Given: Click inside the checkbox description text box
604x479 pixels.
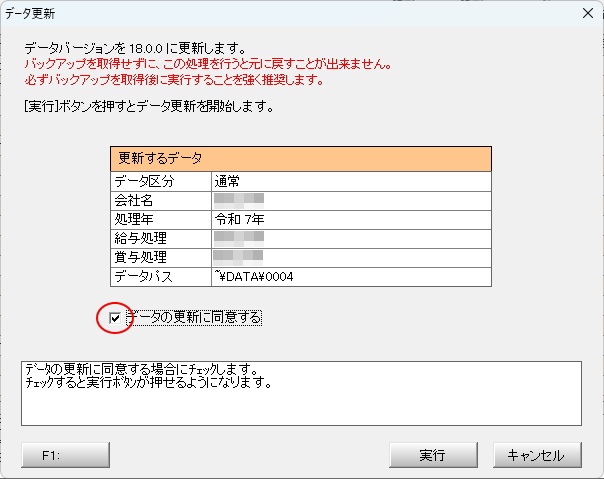Looking at the screenshot, I should coord(300,400).
